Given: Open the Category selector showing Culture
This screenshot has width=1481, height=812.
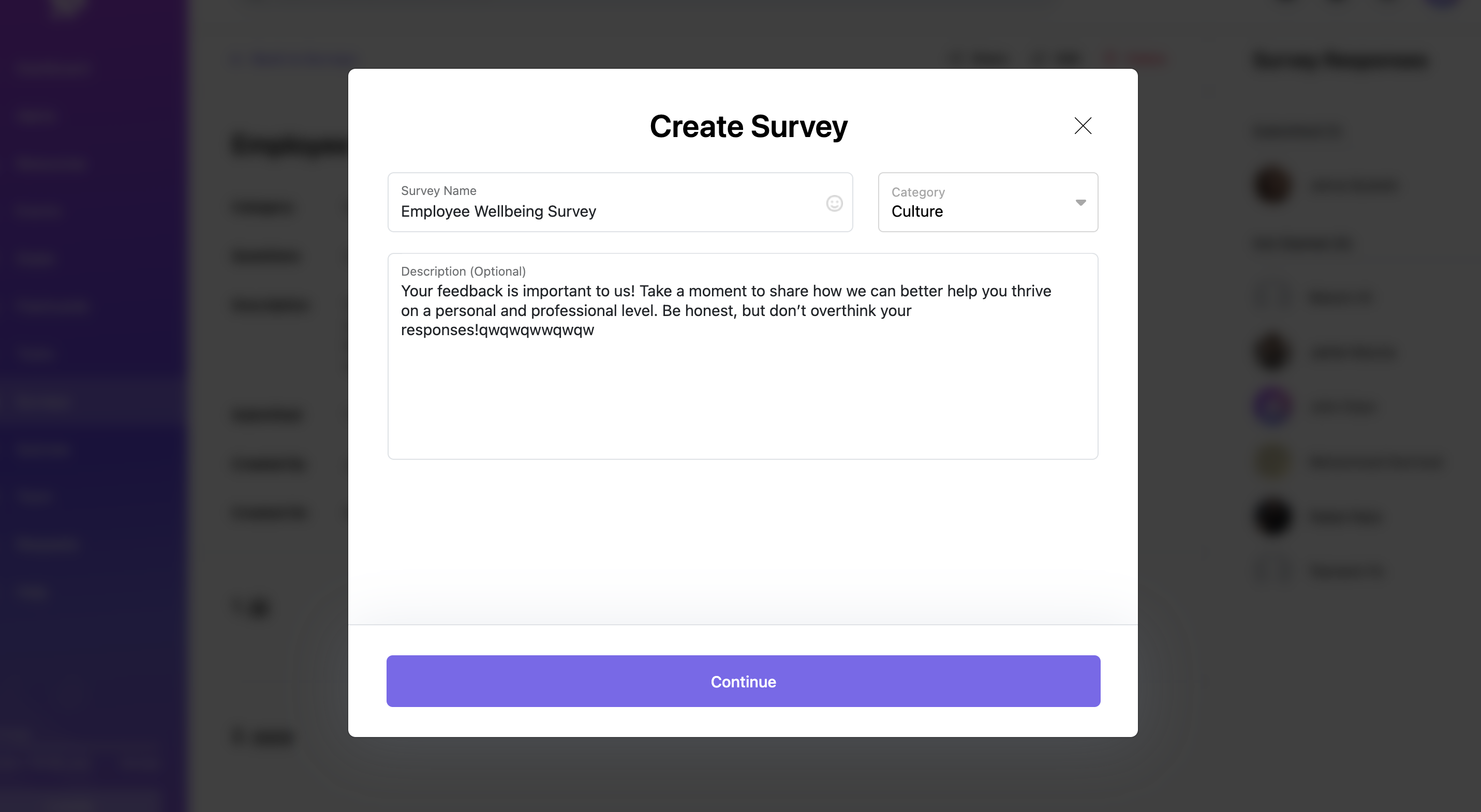Looking at the screenshot, I should [x=988, y=202].
